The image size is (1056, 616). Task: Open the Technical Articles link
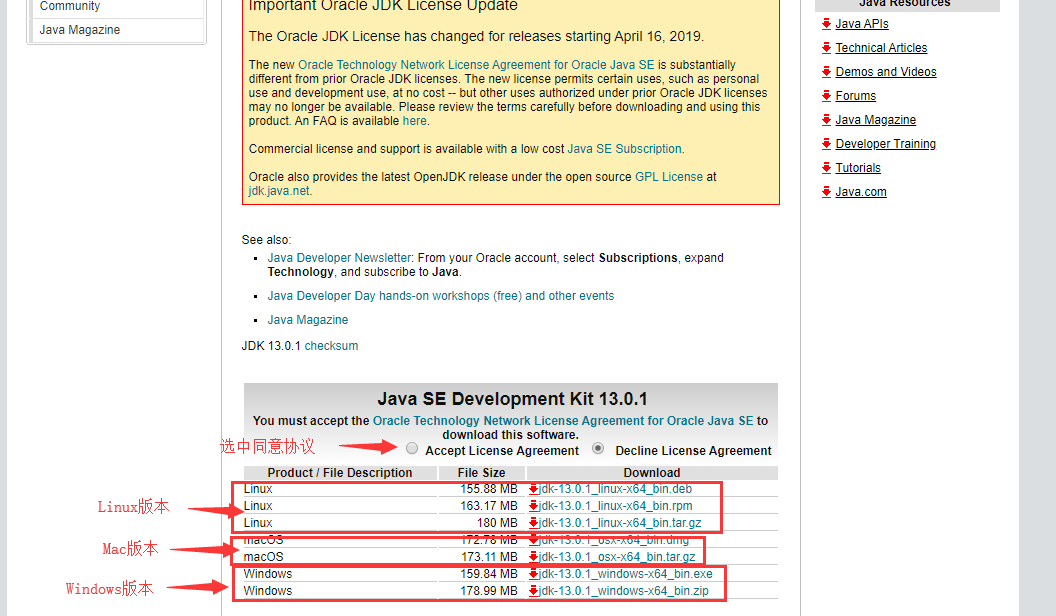(882, 48)
